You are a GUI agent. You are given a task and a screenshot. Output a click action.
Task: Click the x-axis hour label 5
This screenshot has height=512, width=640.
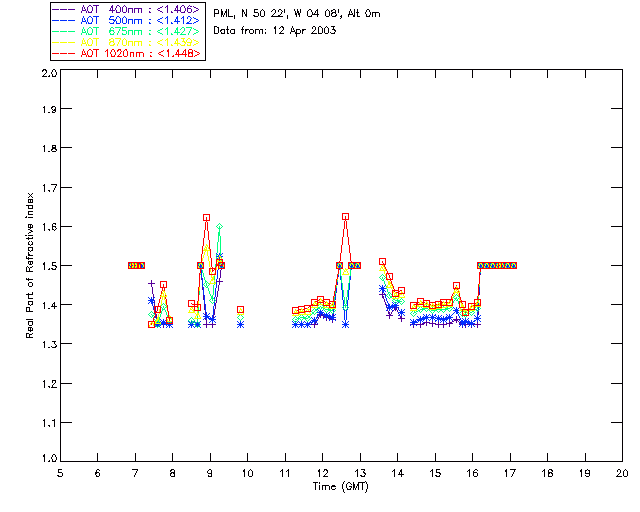(x=60, y=473)
